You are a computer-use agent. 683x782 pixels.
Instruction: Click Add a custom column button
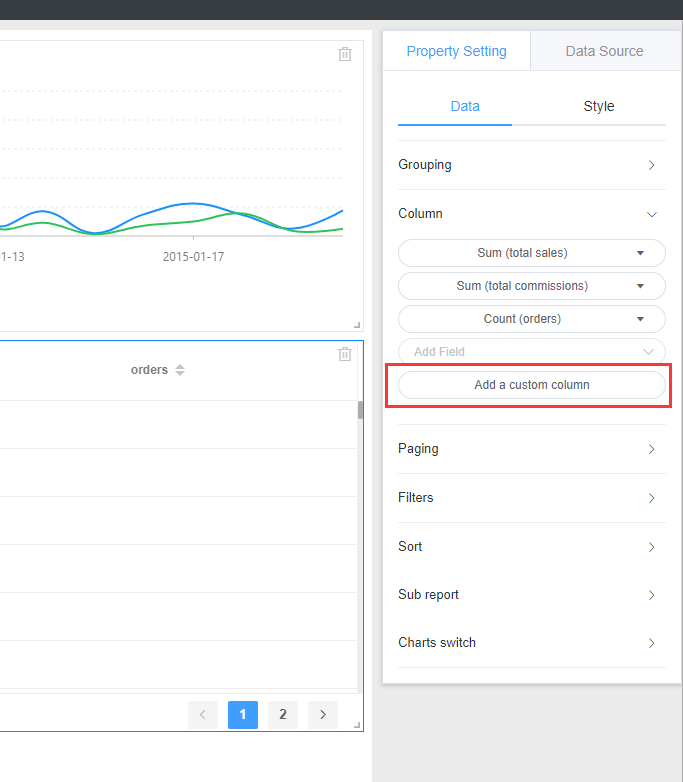[532, 385]
